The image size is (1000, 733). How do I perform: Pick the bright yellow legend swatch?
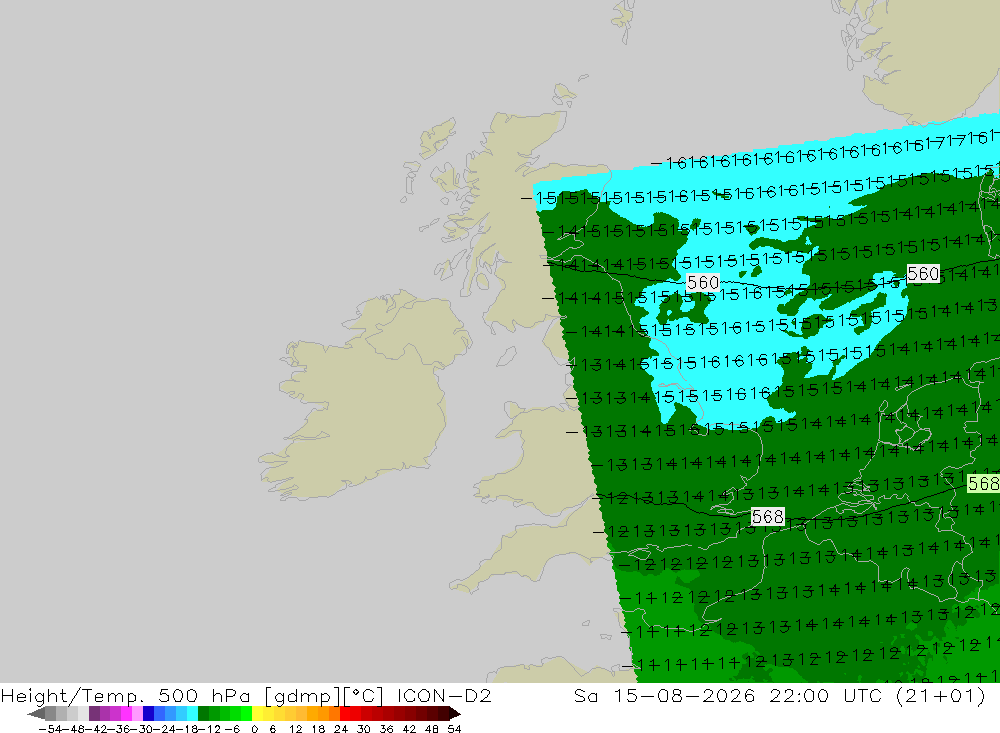(x=257, y=714)
